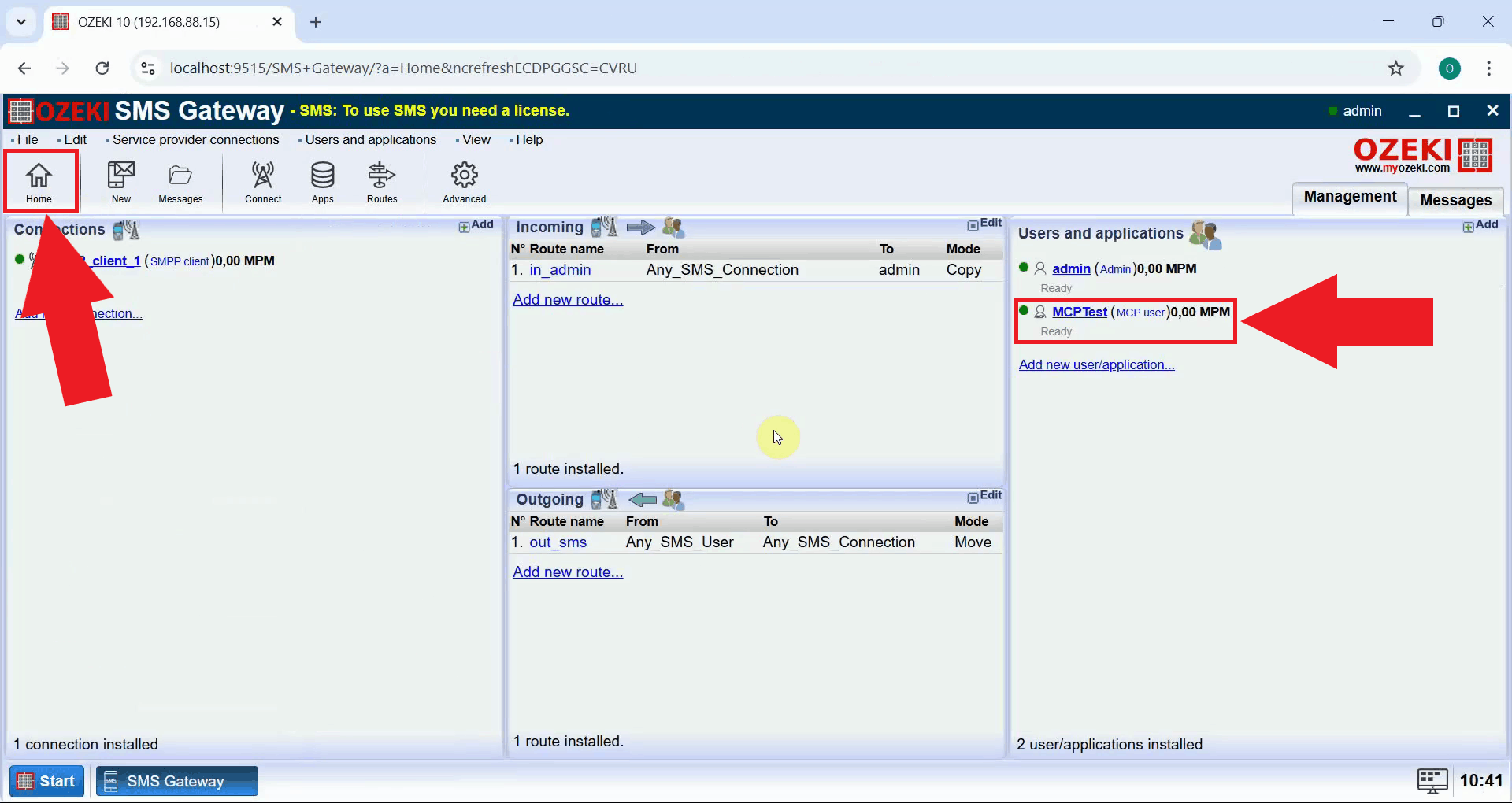1512x803 pixels.
Task: Open the New message toolbar icon
Action: click(x=120, y=182)
